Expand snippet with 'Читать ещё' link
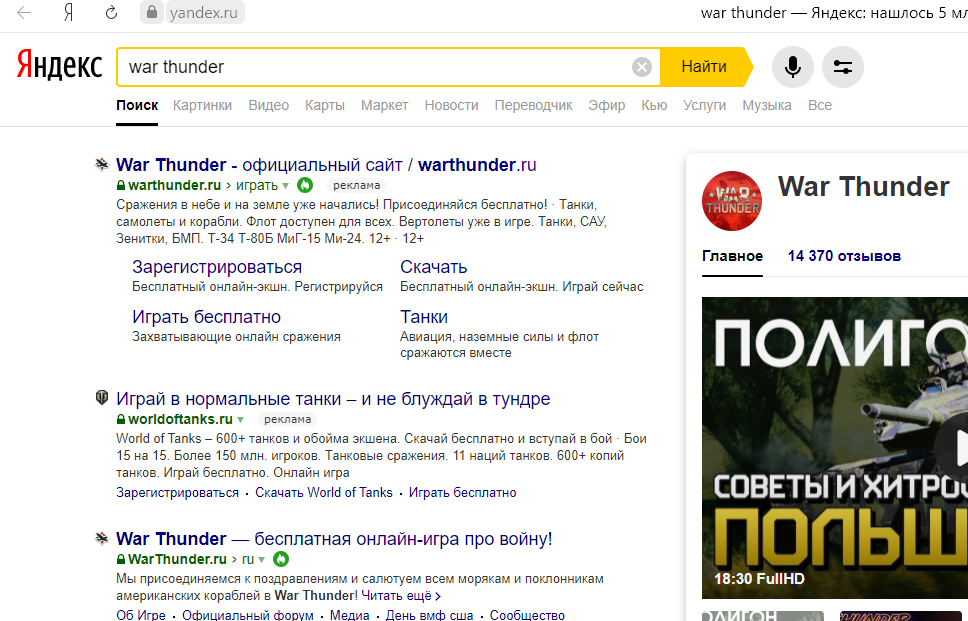968x621 pixels. click(x=401, y=596)
